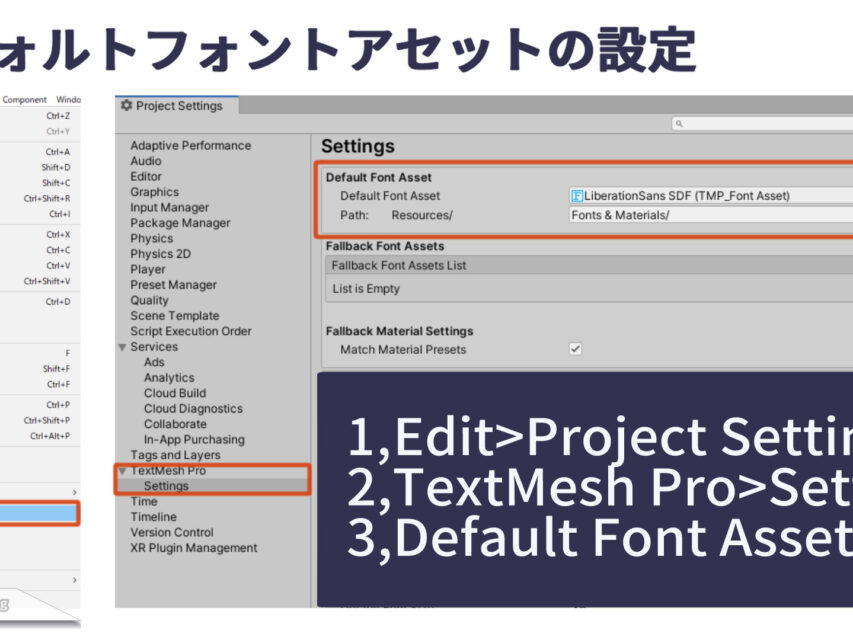This screenshot has width=853, height=640.
Task: Select Collaborate under Services
Action: pyautogui.click(x=175, y=424)
